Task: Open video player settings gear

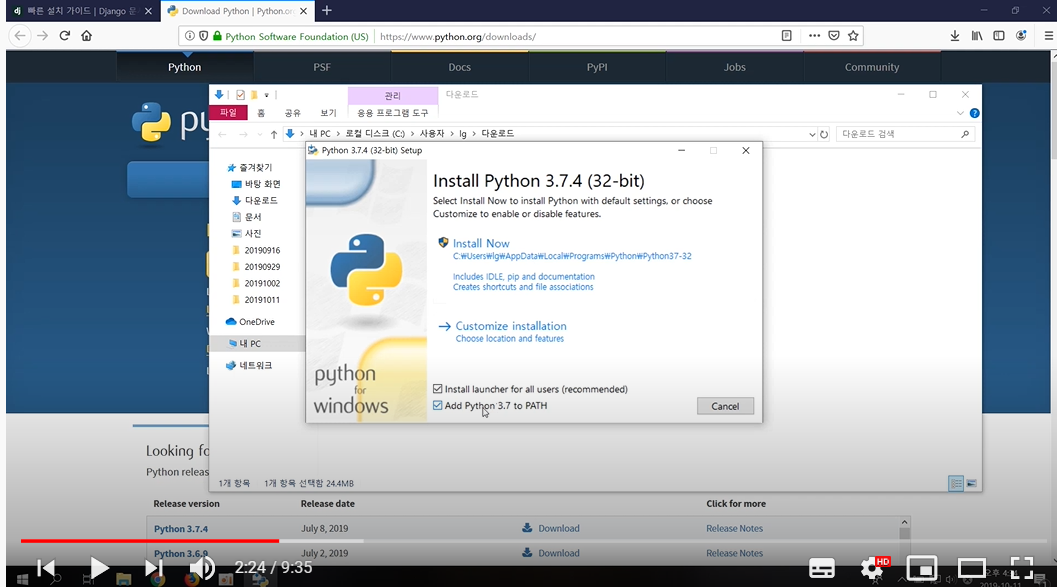Action: tap(872, 568)
